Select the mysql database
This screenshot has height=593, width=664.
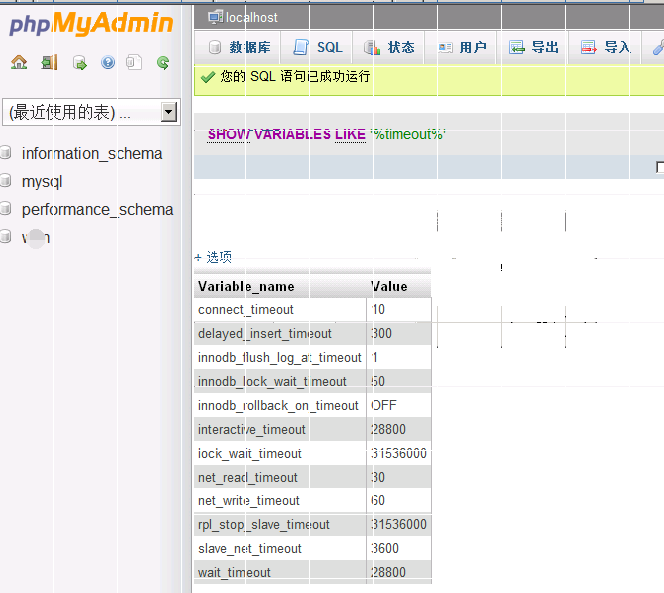pyautogui.click(x=42, y=182)
